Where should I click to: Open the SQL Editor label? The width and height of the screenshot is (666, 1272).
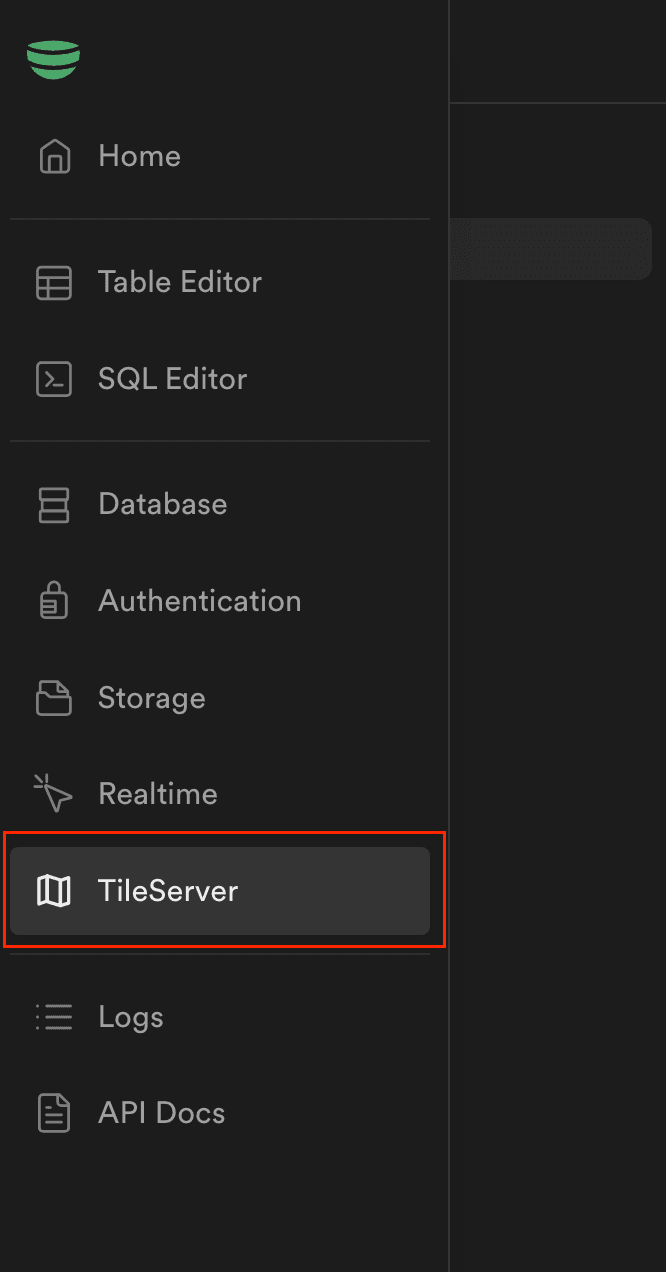click(x=173, y=379)
